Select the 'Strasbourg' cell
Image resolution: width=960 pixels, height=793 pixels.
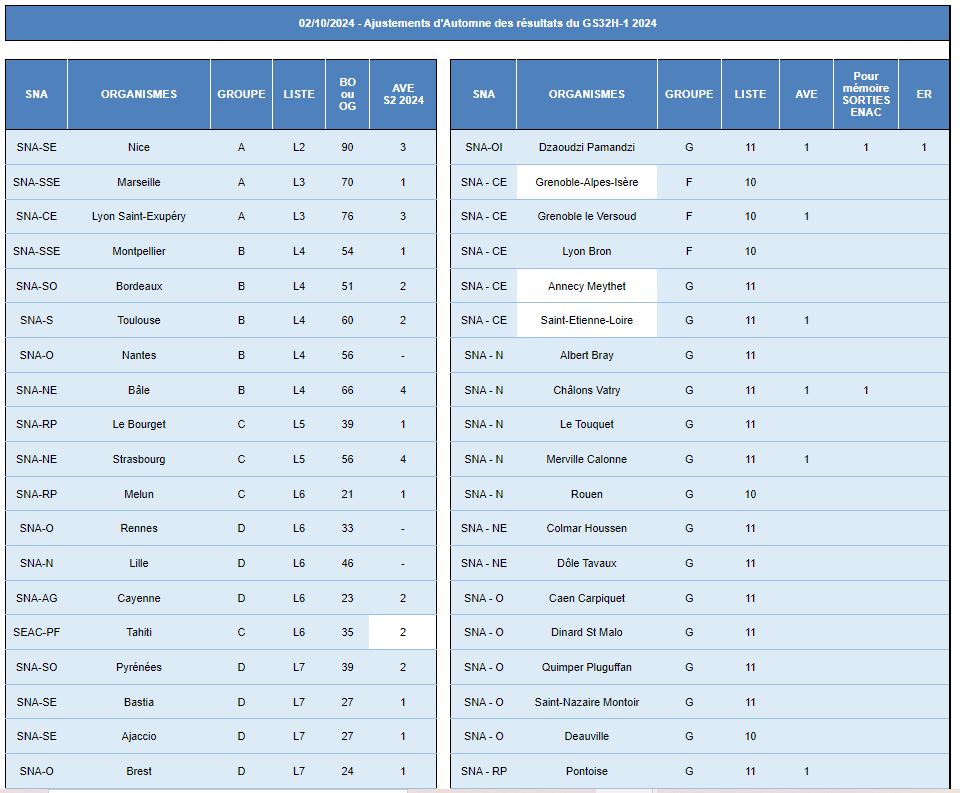click(x=139, y=459)
